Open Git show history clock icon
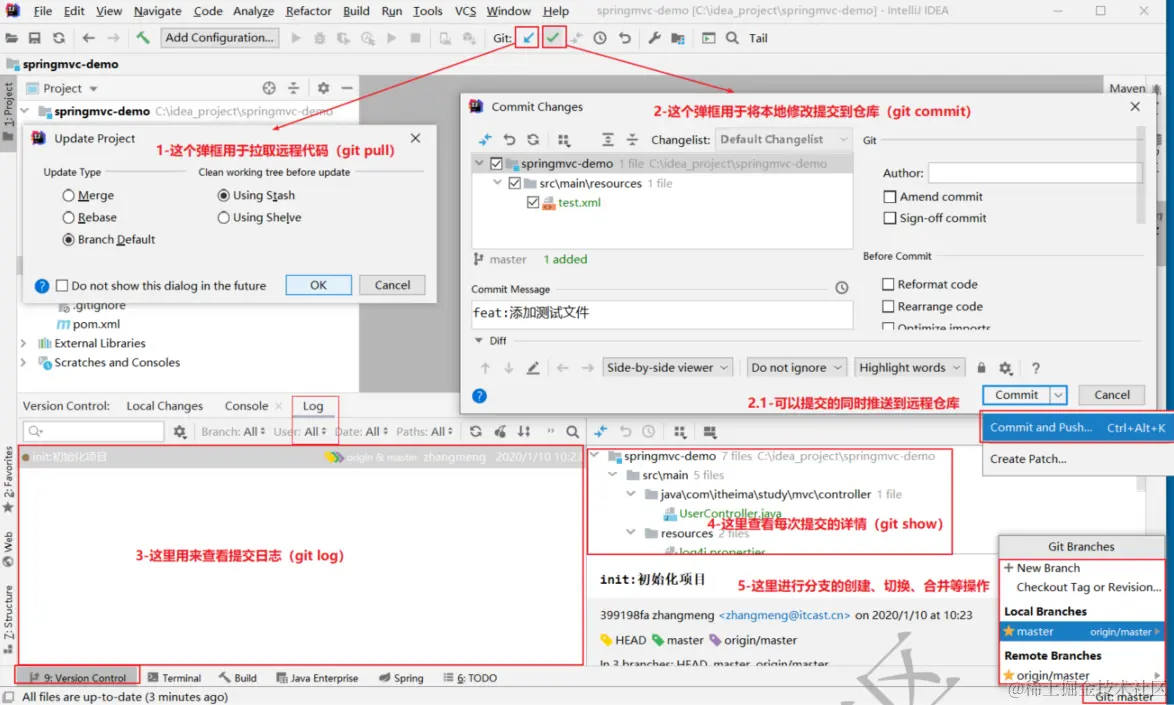Viewport: 1174px width, 705px height. (x=600, y=37)
